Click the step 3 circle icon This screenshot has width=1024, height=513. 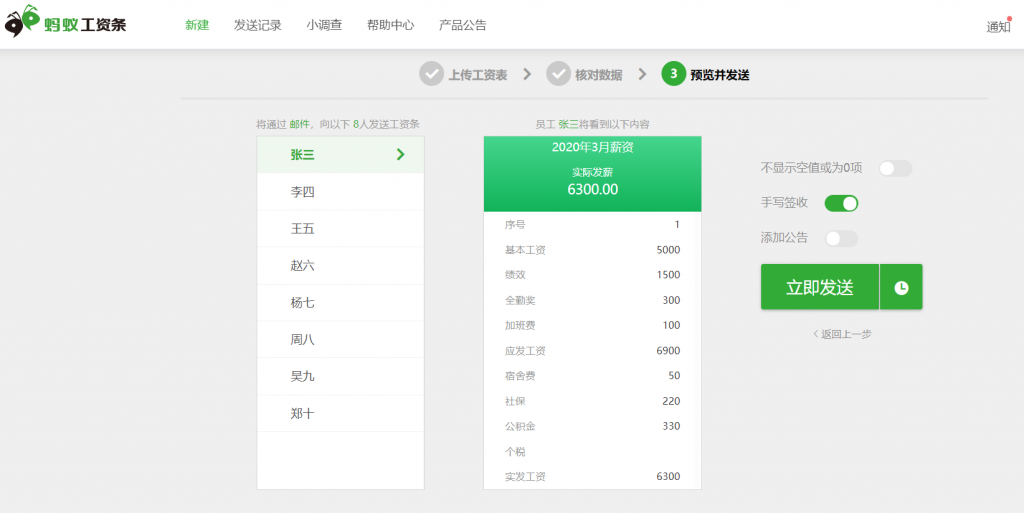(674, 74)
